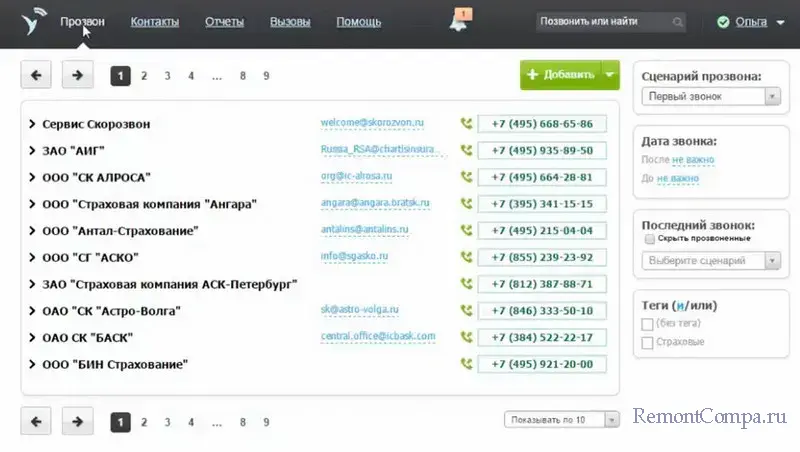
Task: Tick the Страховые tag checkbox
Action: coord(648,343)
